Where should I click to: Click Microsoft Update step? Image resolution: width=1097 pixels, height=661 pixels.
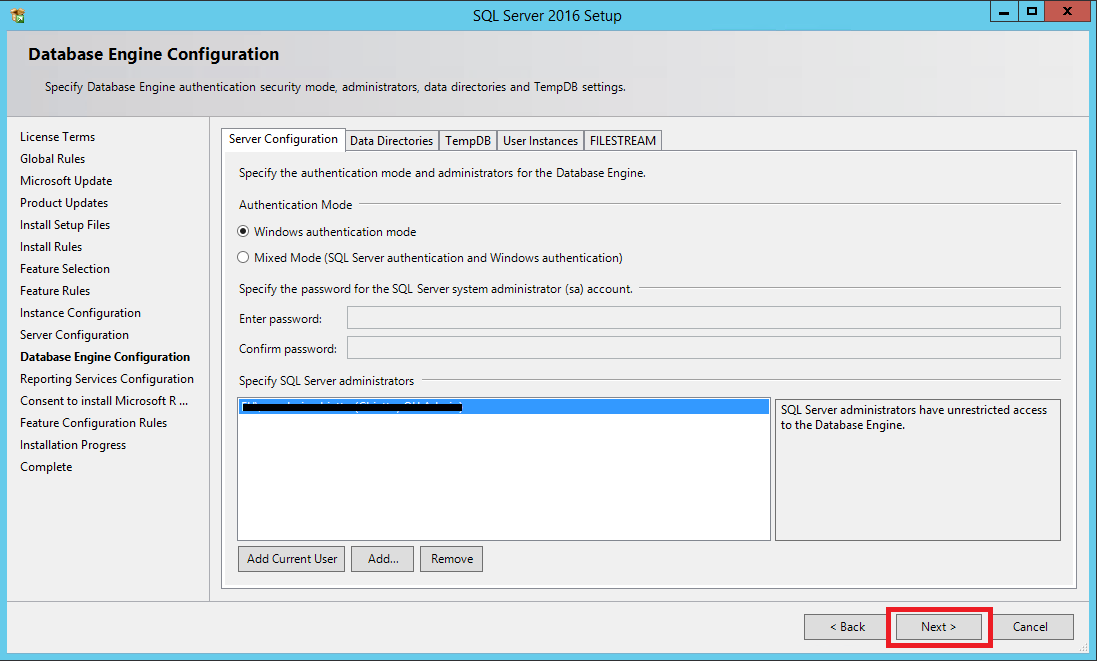tap(66, 181)
